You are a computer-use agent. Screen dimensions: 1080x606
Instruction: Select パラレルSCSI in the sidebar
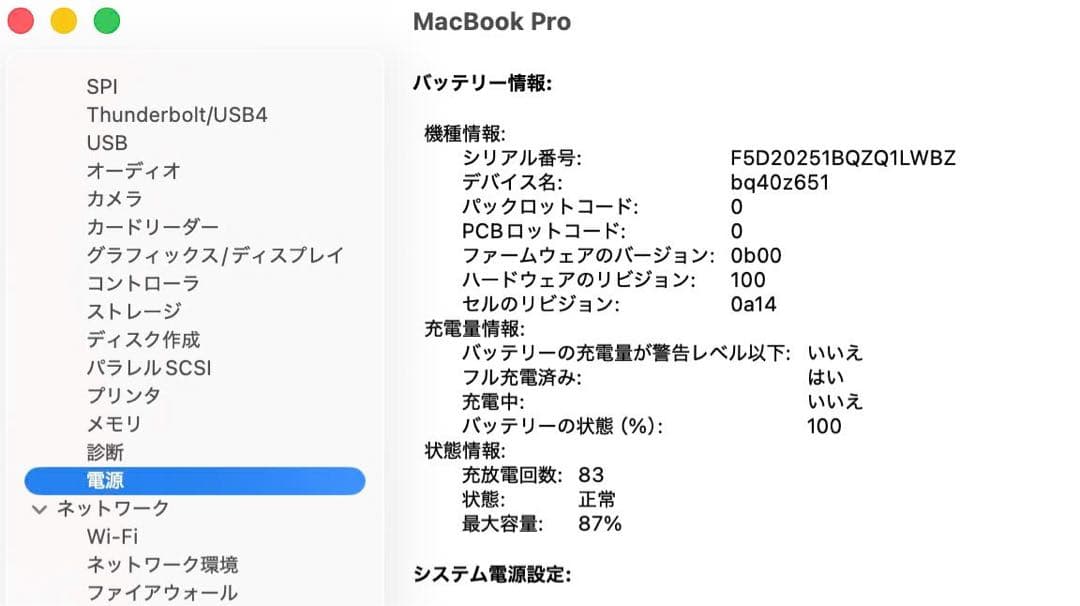(147, 368)
